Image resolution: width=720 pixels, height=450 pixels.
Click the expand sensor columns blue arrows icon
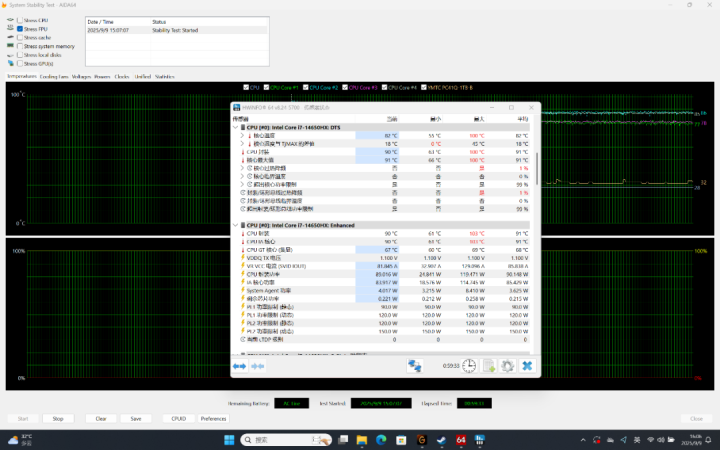(240, 366)
